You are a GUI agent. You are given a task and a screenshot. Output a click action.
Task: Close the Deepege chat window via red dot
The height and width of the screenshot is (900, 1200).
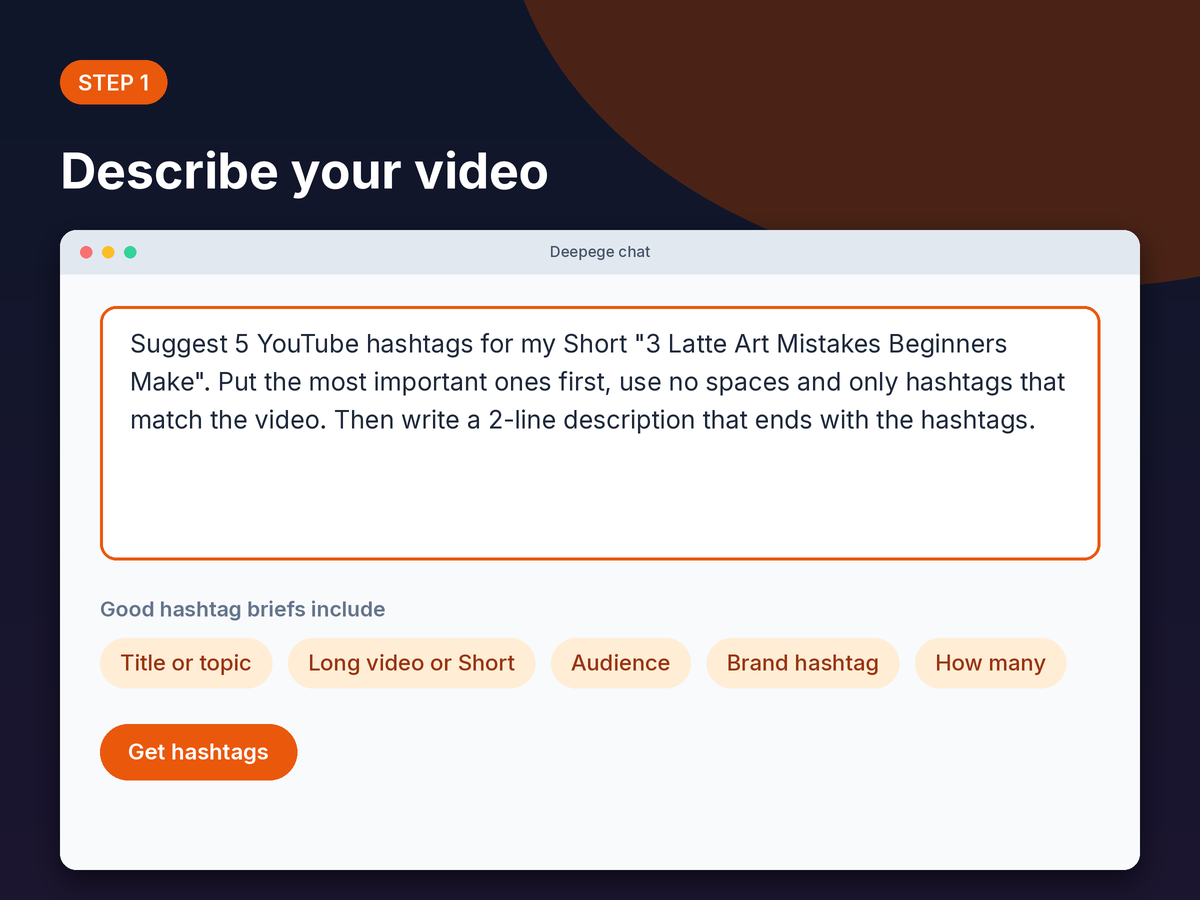[86, 252]
